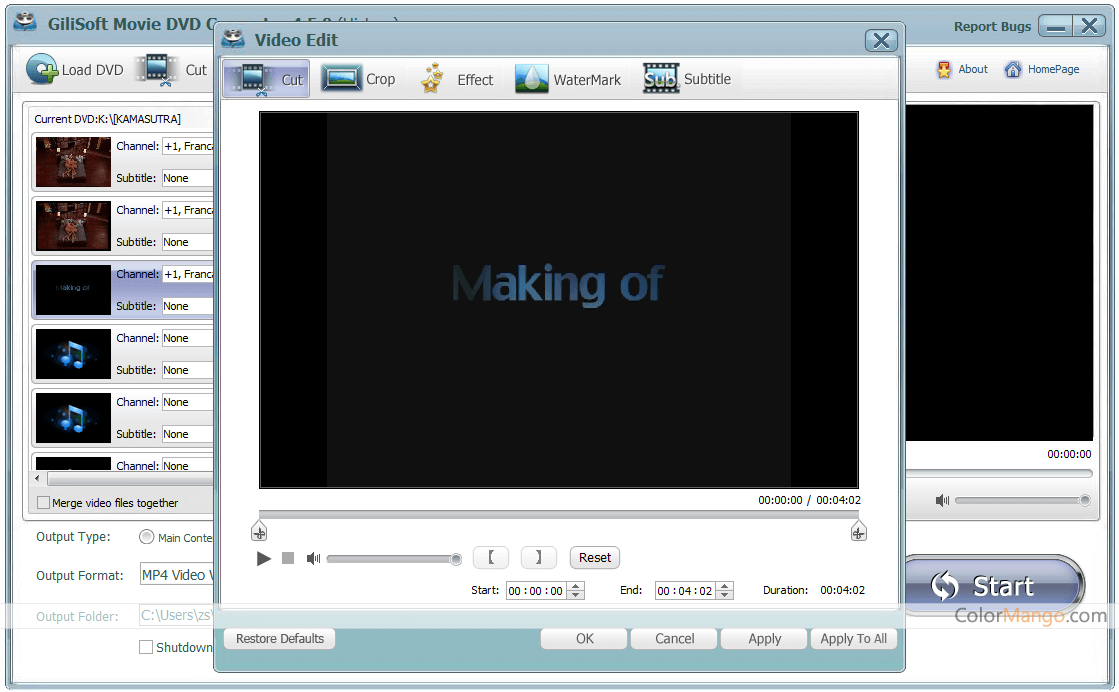Open About in main window
1119x692 pixels.
click(962, 69)
